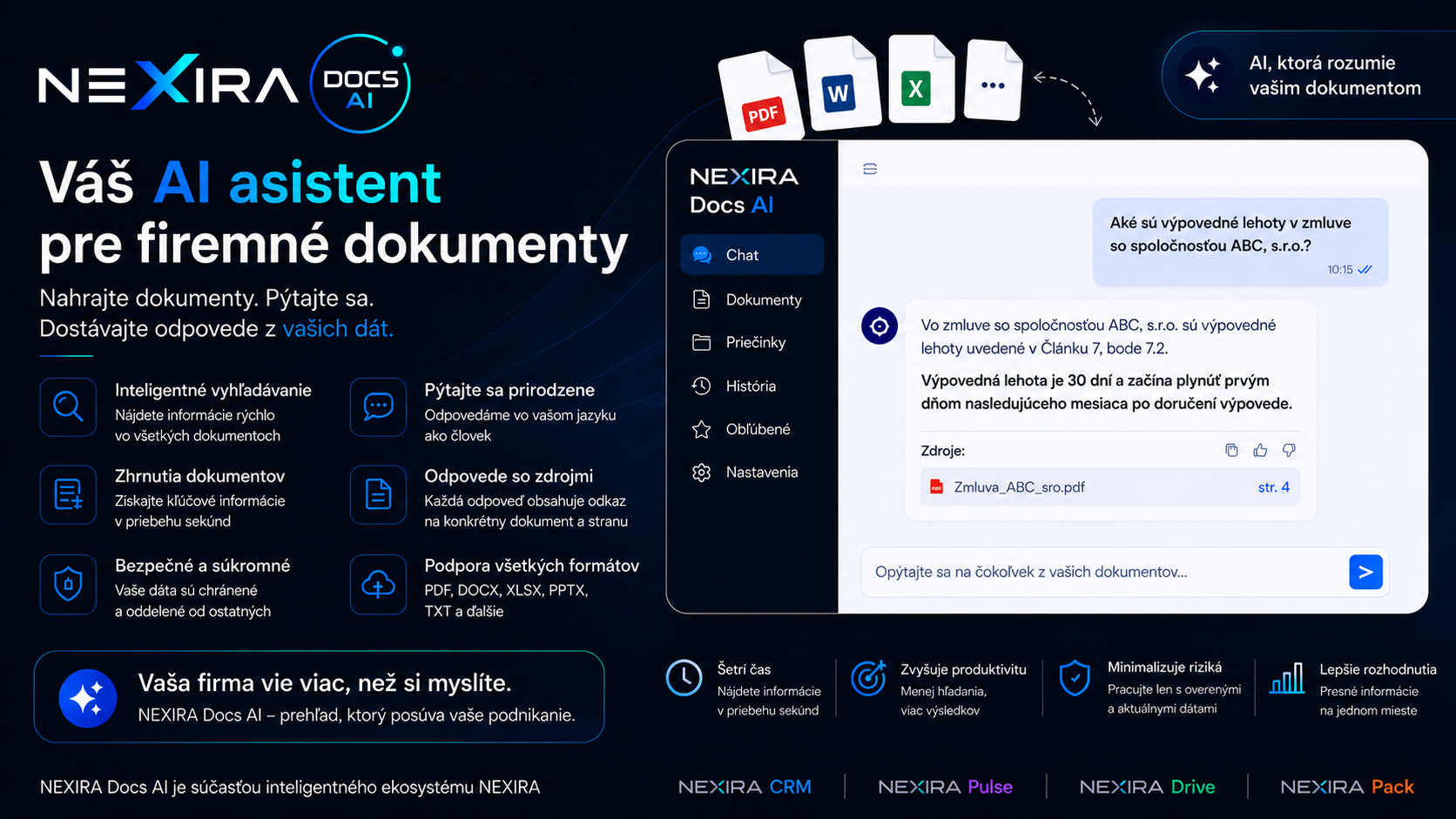This screenshot has height=819, width=1456.
Task: Jump to page str. 4 link
Action: click(x=1274, y=487)
